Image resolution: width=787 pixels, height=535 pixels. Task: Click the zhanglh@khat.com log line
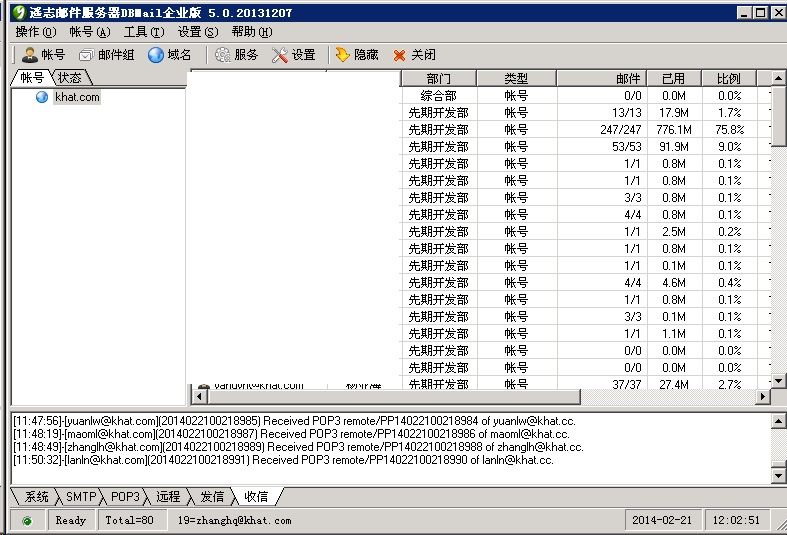298,447
